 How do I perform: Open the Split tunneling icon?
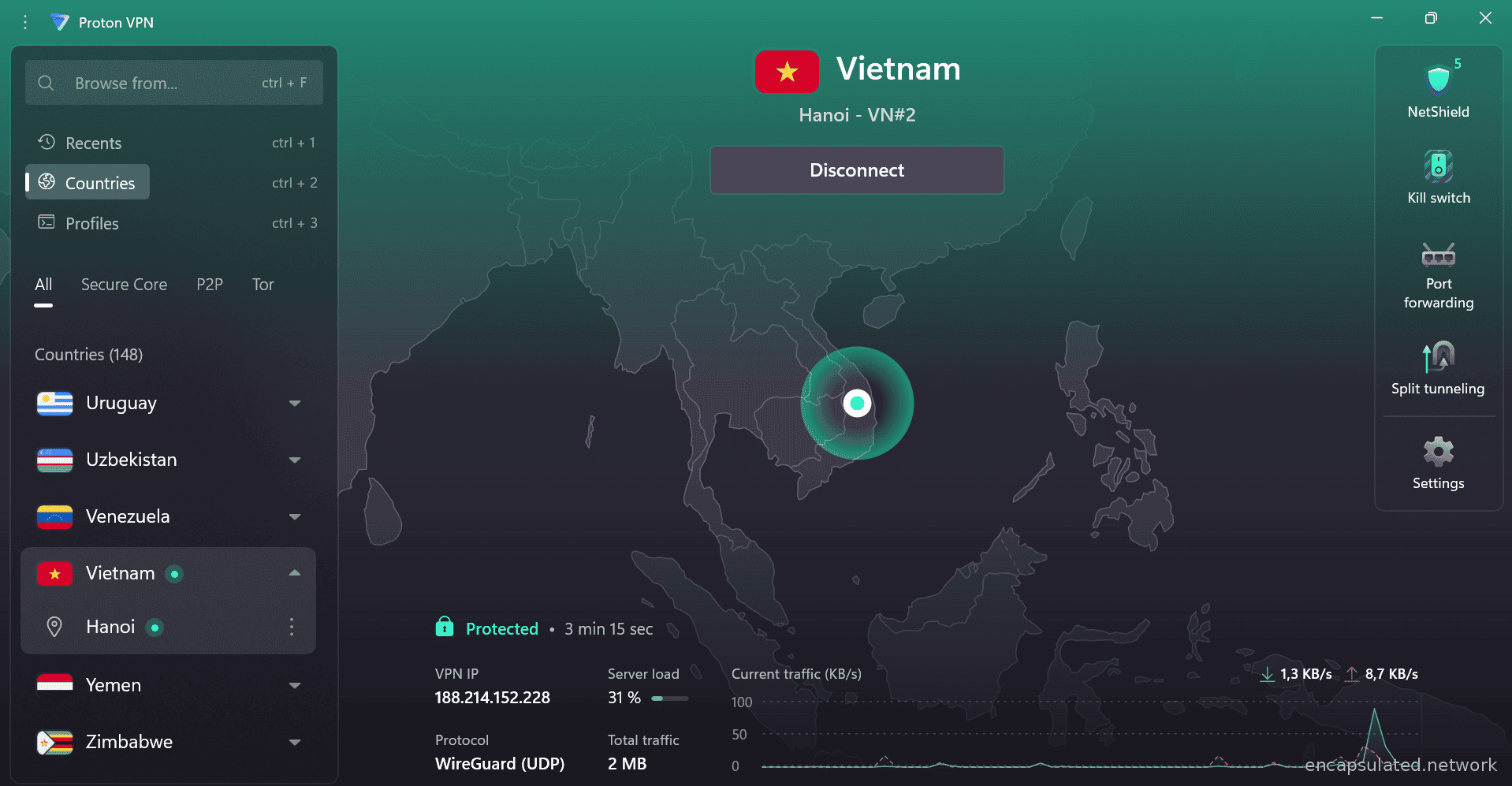[x=1438, y=356]
